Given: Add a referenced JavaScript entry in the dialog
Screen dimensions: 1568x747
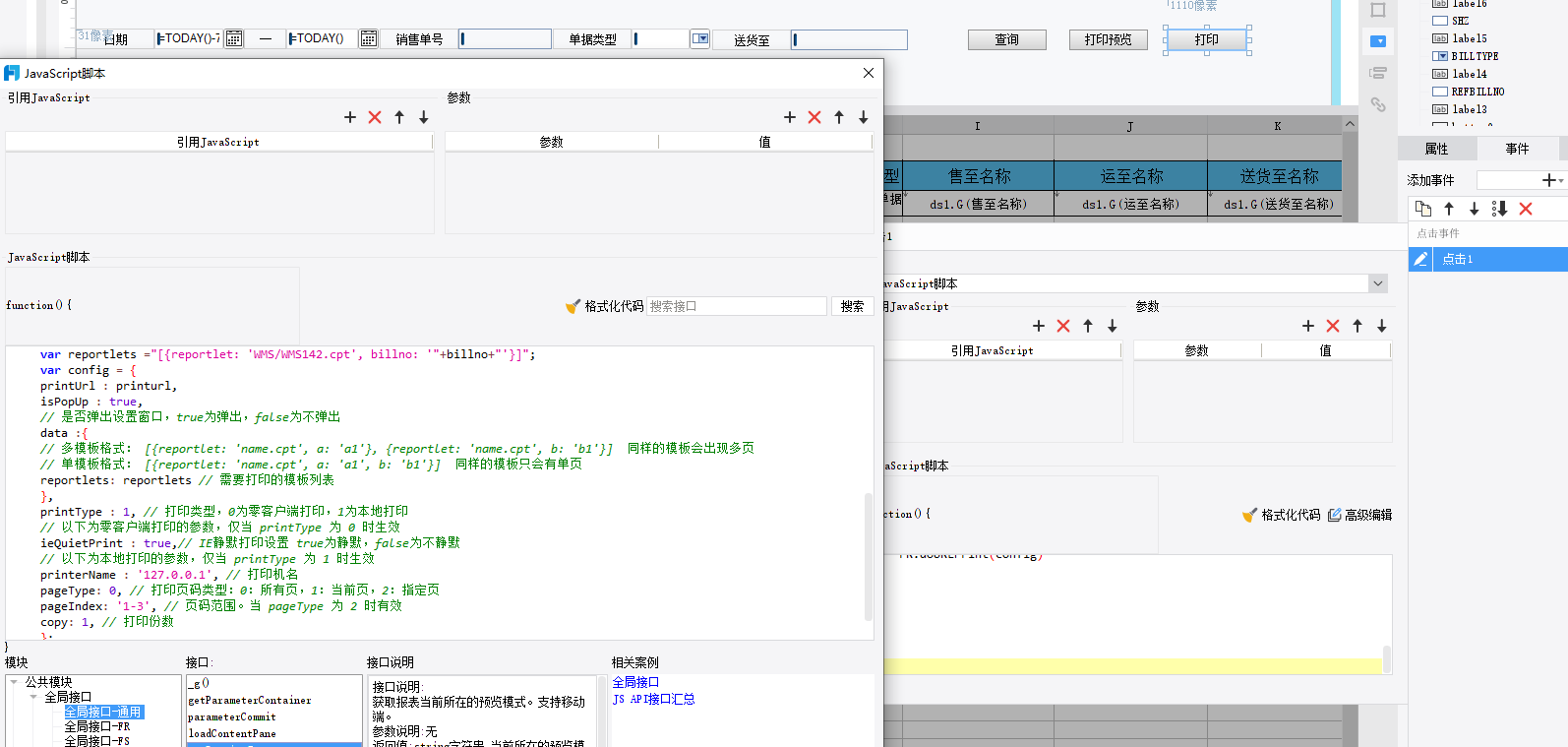Looking at the screenshot, I should click(350, 117).
